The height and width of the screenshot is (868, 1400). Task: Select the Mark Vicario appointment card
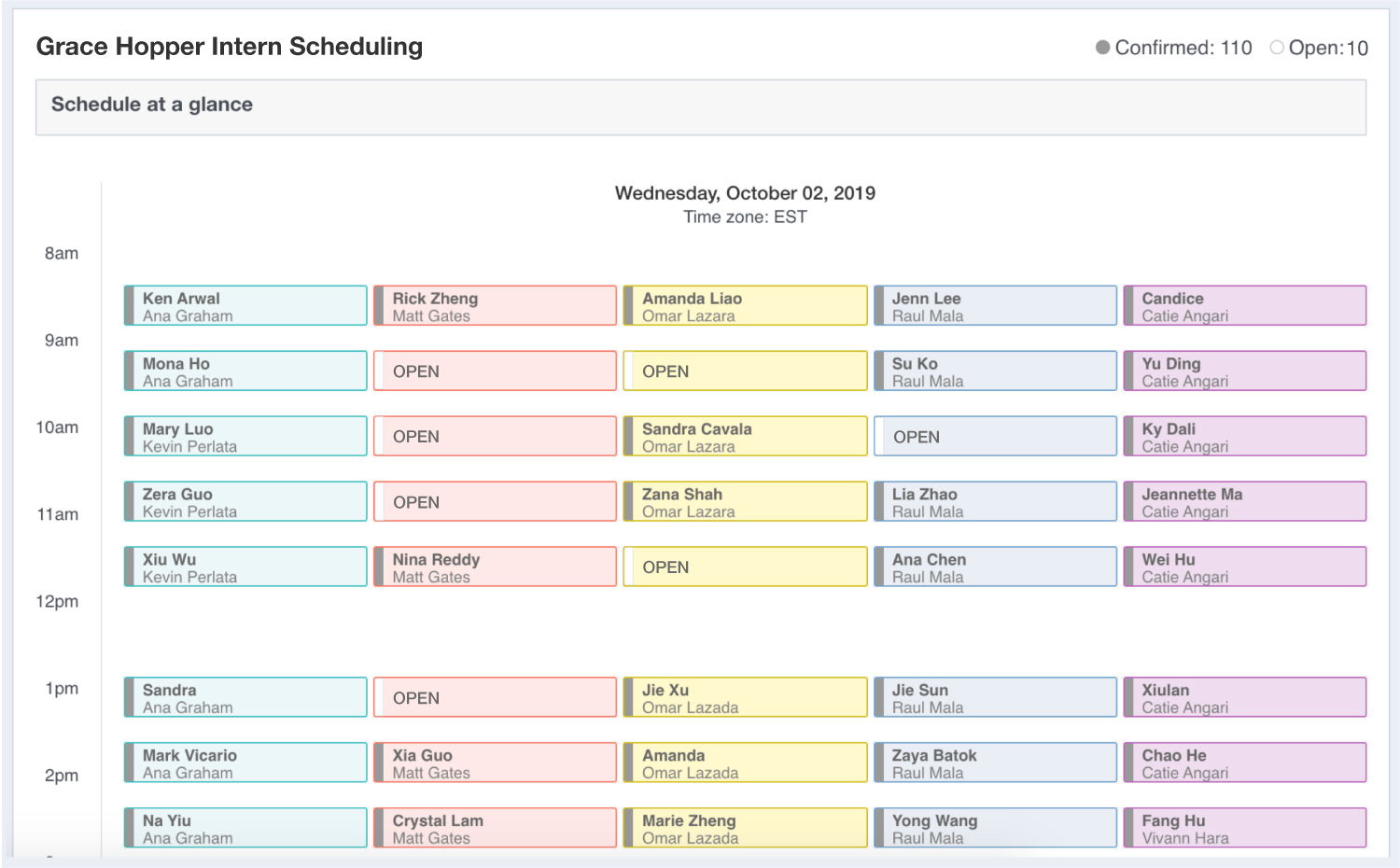coord(245,763)
